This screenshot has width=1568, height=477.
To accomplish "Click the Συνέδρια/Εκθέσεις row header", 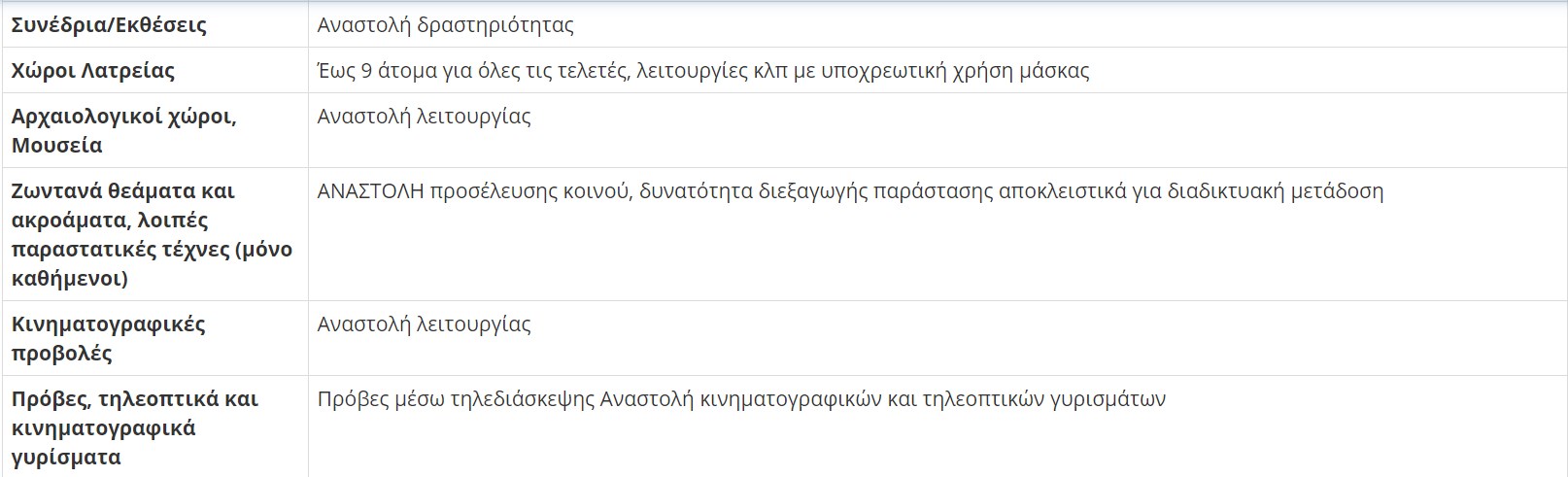I will 109,25.
